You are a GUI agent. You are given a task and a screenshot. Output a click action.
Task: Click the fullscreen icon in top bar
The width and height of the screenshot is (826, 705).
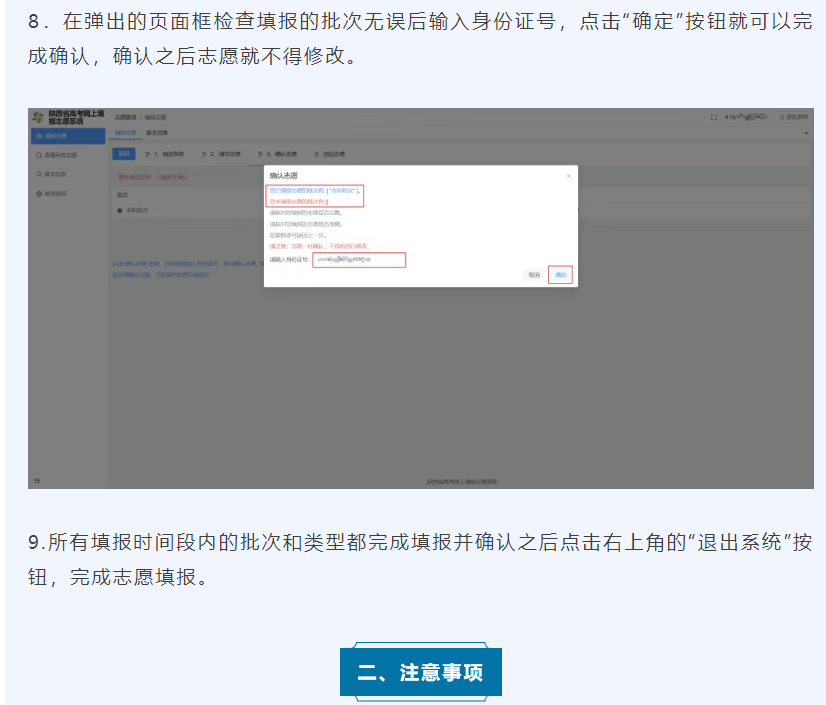click(x=713, y=118)
